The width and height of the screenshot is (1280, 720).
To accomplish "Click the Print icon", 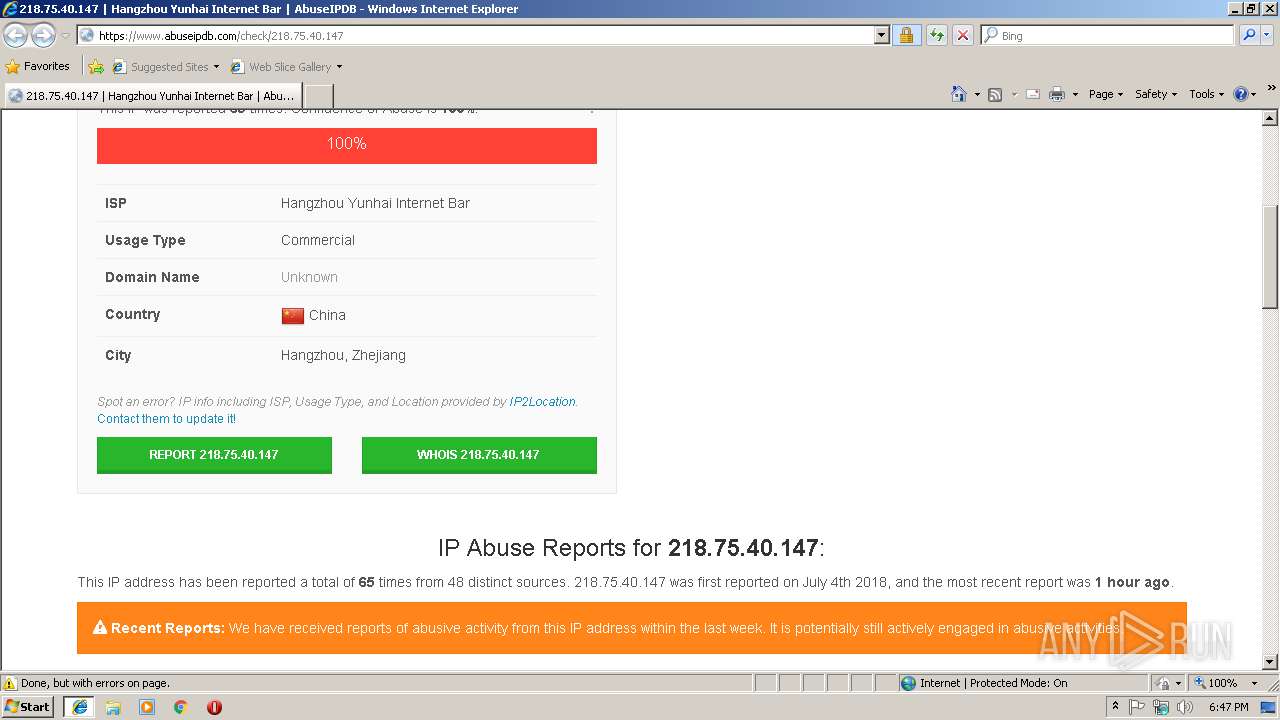I will [x=1056, y=94].
